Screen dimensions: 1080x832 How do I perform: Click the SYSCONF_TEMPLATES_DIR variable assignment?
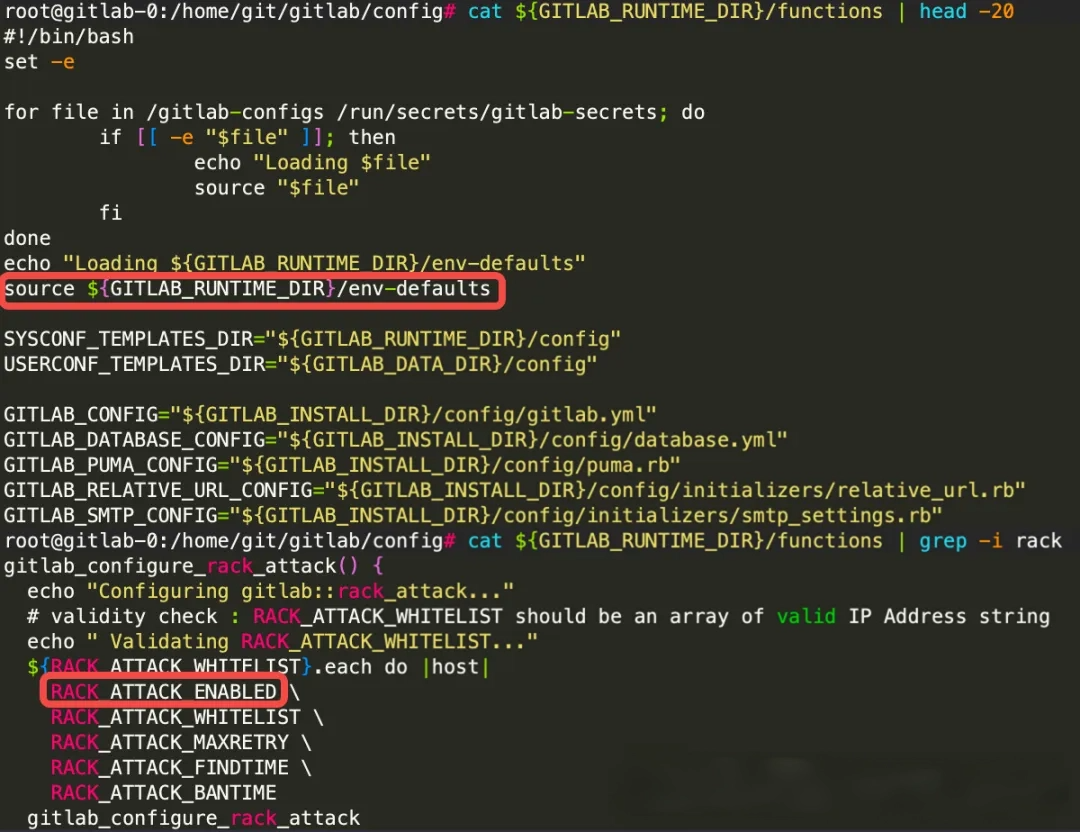312,339
